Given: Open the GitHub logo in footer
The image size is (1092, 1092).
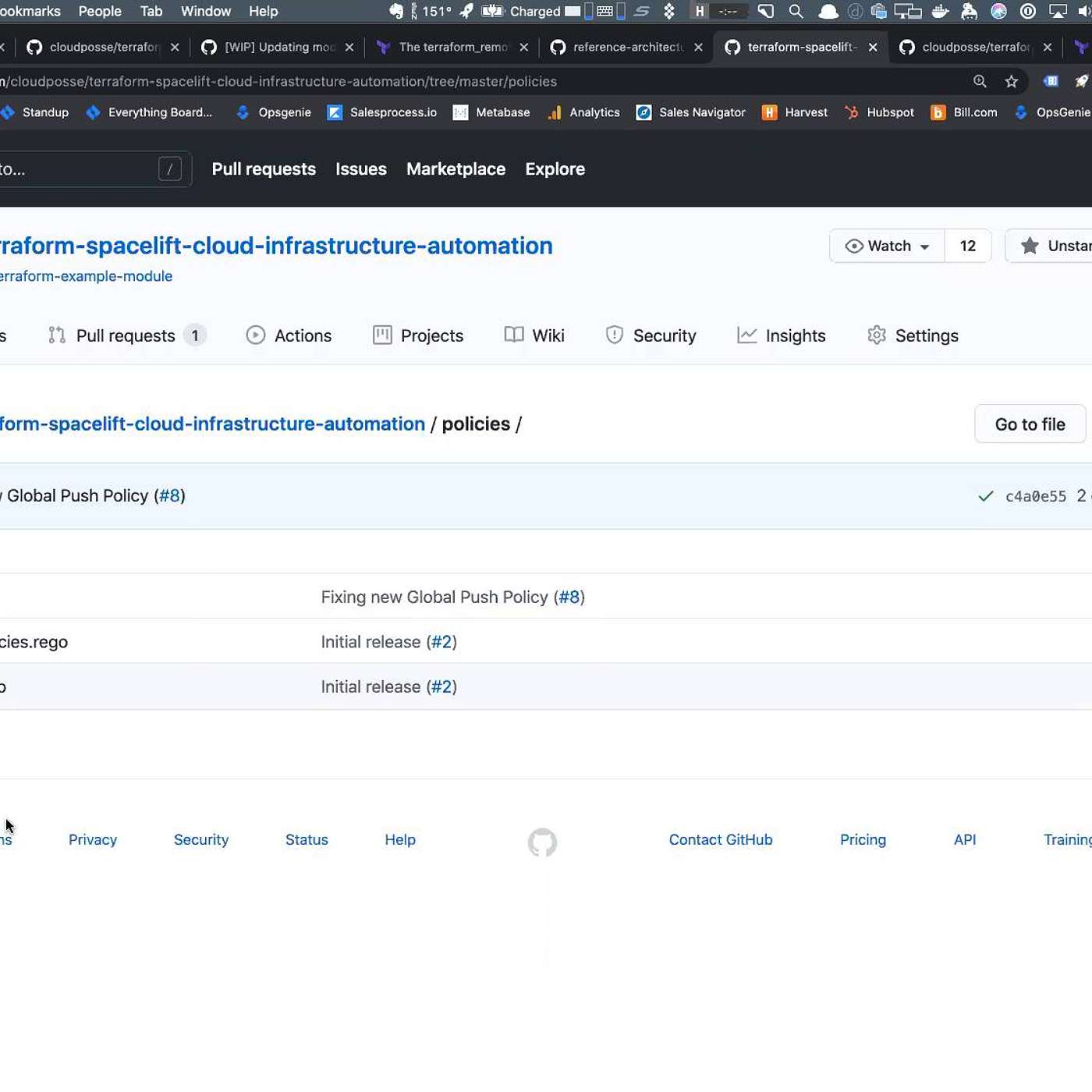Looking at the screenshot, I should click(542, 842).
